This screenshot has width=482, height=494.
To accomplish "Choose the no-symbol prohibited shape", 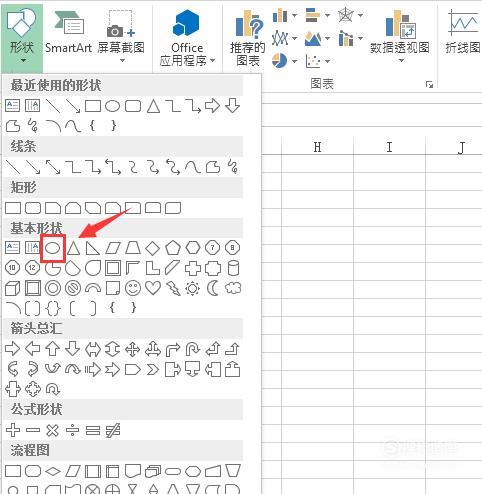I will coord(73,288).
